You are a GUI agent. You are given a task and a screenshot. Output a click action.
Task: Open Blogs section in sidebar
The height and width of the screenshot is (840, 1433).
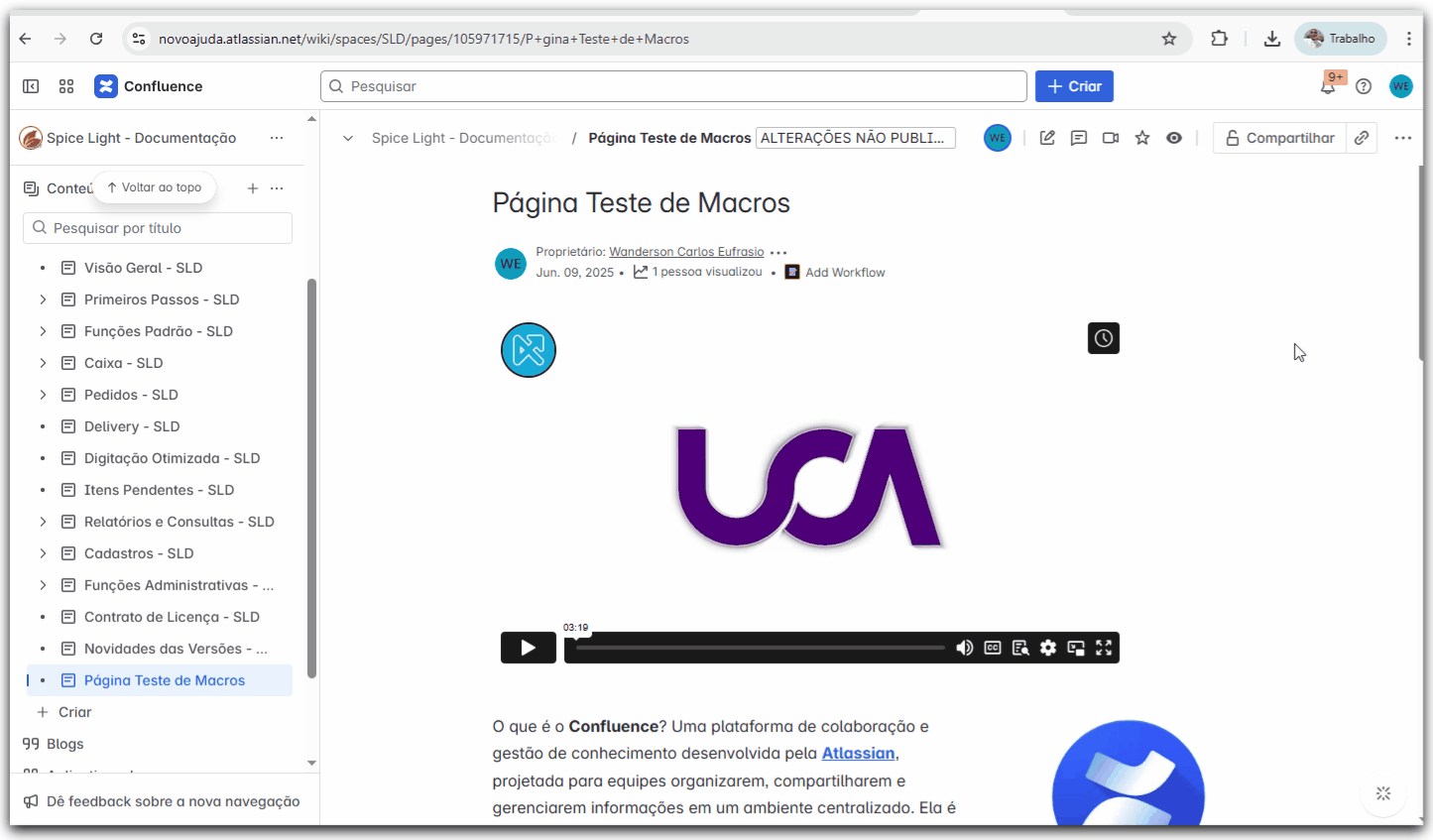(x=64, y=744)
